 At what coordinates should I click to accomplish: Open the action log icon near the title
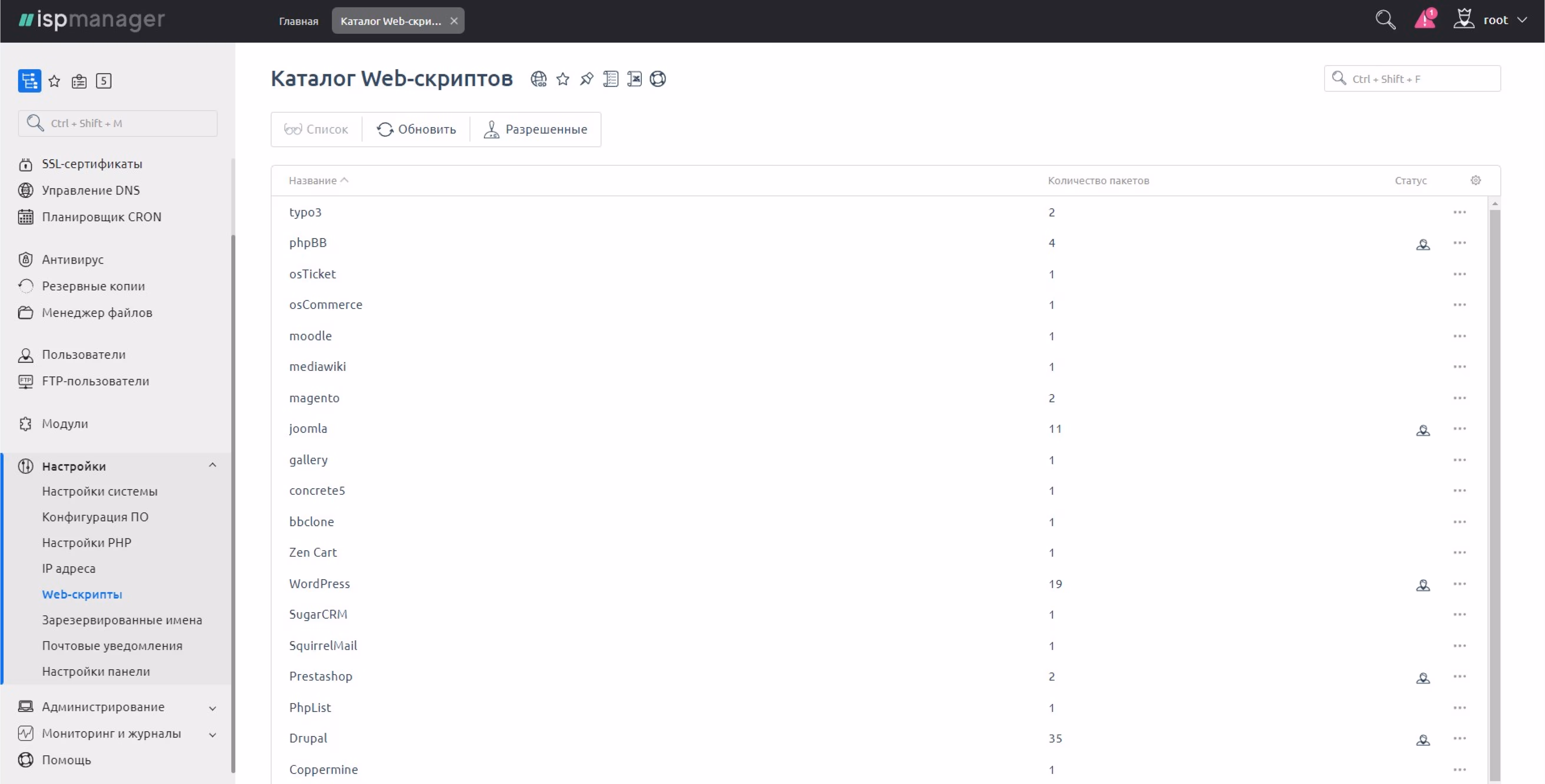point(611,79)
